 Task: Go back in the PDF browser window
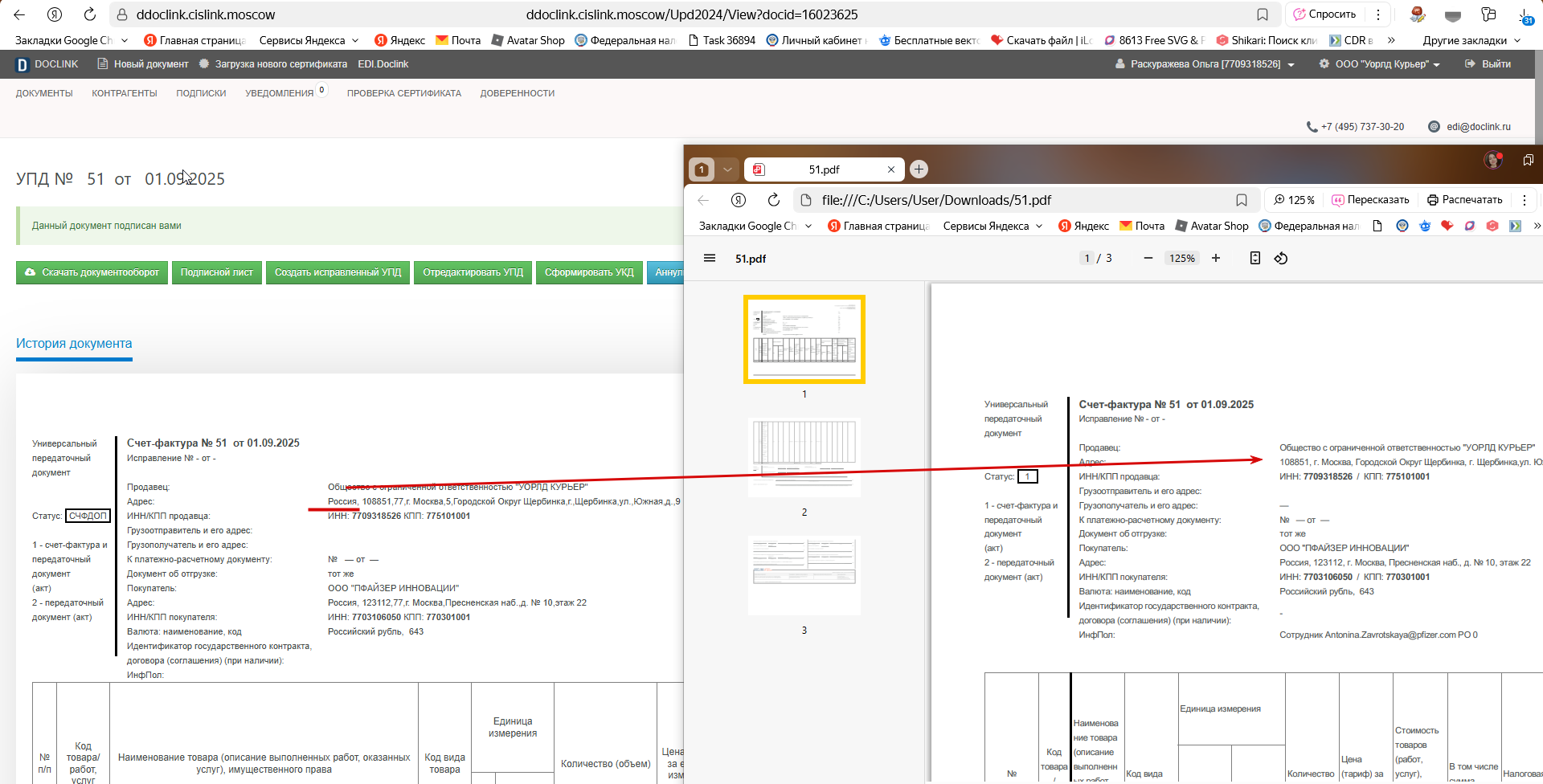click(x=704, y=200)
